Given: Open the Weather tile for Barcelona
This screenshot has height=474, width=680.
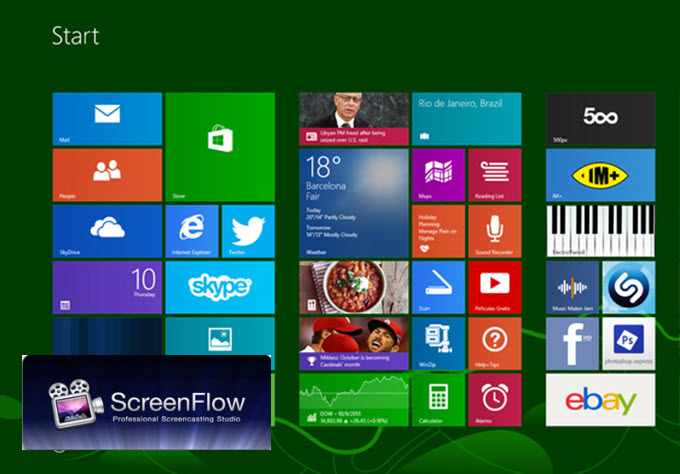Looking at the screenshot, I should 354,203.
